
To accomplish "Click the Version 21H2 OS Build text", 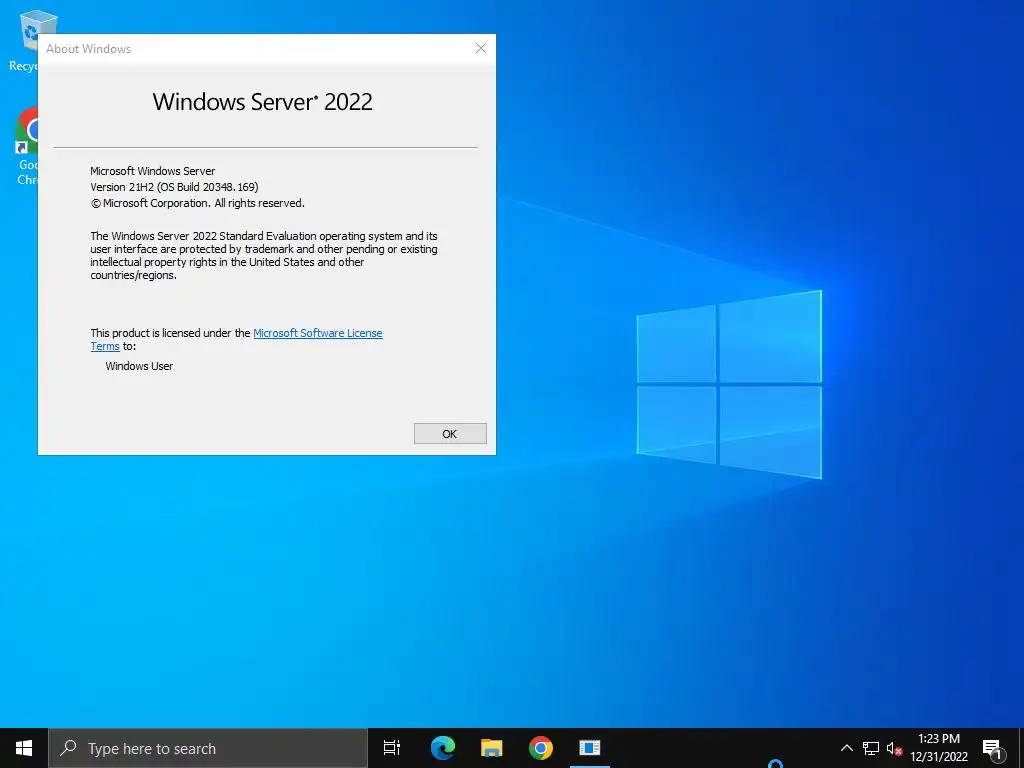I will click(x=174, y=187).
